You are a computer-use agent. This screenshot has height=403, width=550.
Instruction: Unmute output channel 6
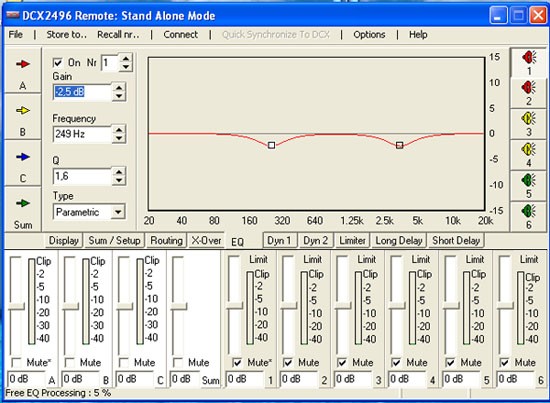click(504, 362)
